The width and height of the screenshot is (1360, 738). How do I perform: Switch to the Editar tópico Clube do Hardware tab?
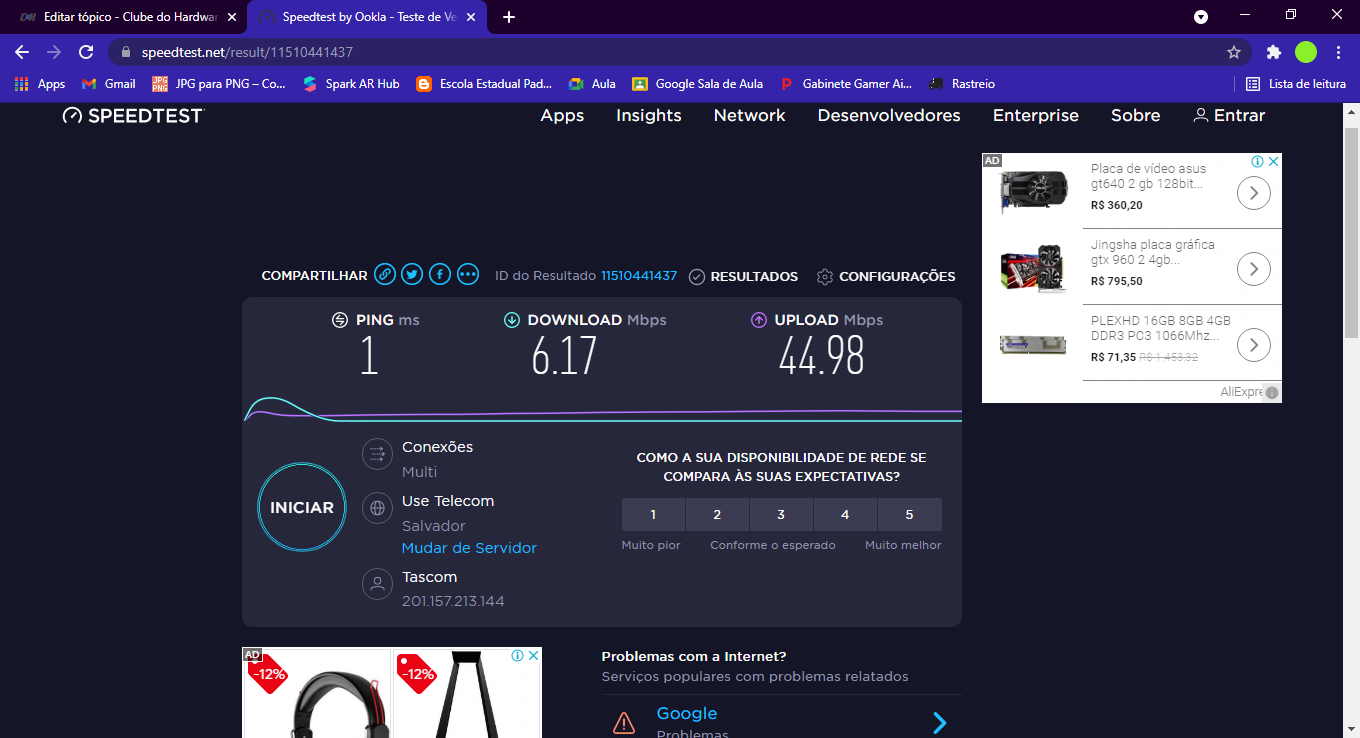click(x=125, y=17)
